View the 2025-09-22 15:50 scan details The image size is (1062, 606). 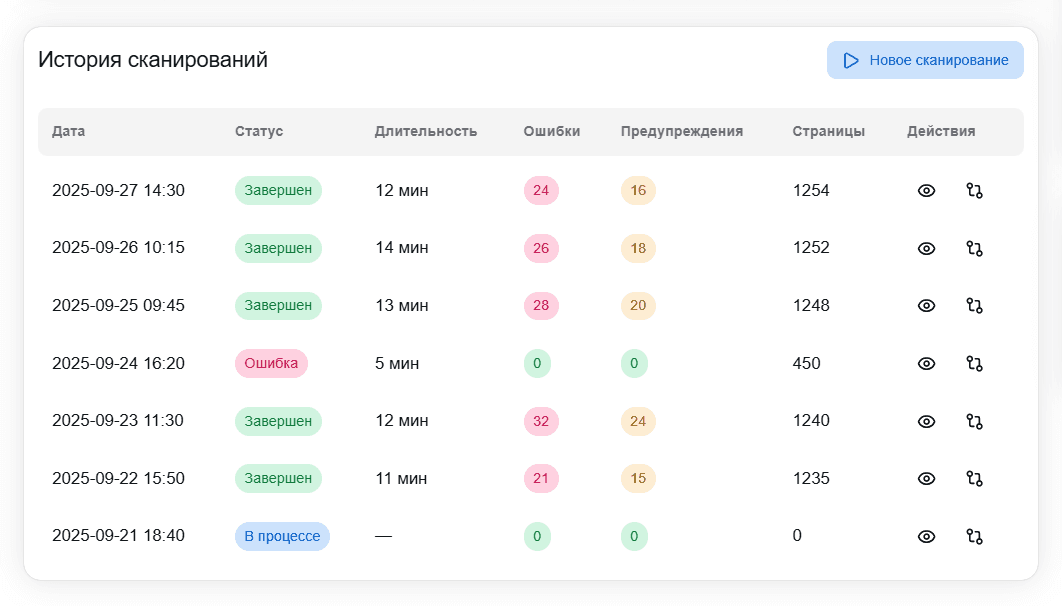point(926,479)
